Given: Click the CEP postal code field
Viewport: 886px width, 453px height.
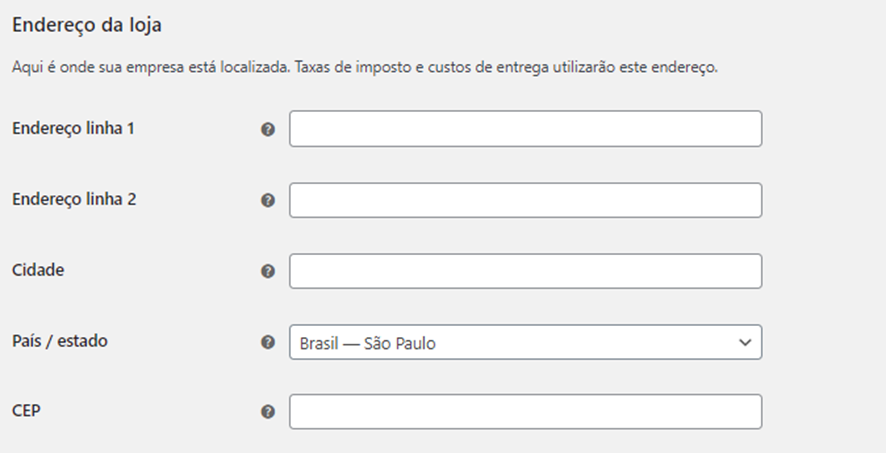Looking at the screenshot, I should (525, 412).
